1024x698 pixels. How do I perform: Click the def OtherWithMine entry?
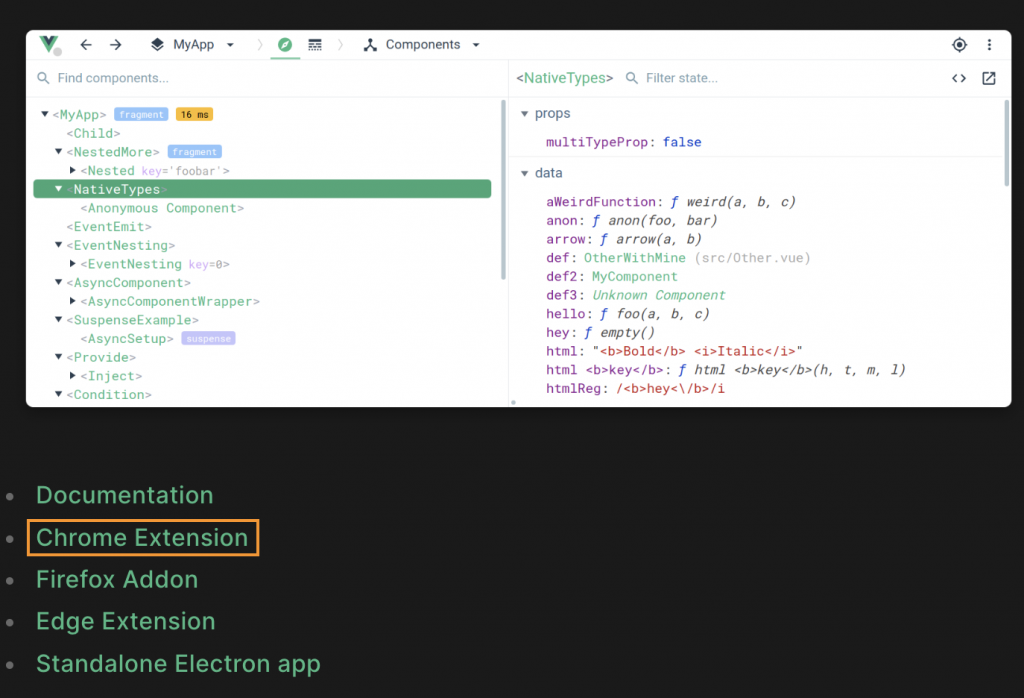coord(678,258)
